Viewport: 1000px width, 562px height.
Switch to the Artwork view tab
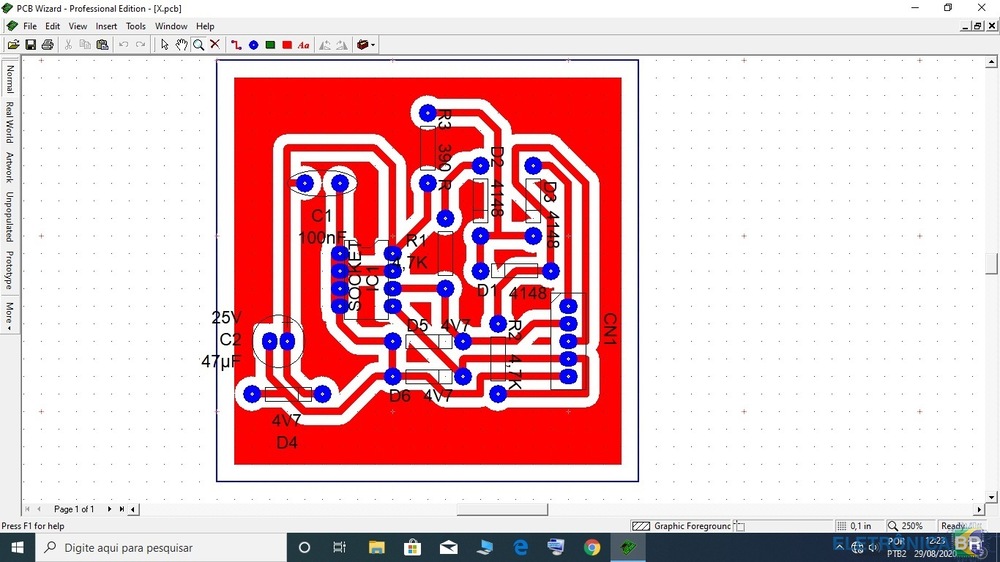[10, 167]
